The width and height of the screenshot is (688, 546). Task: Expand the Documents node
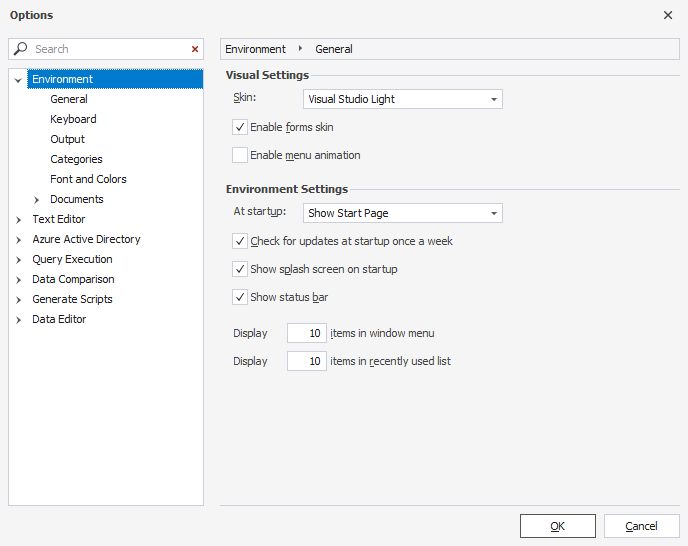(36, 200)
